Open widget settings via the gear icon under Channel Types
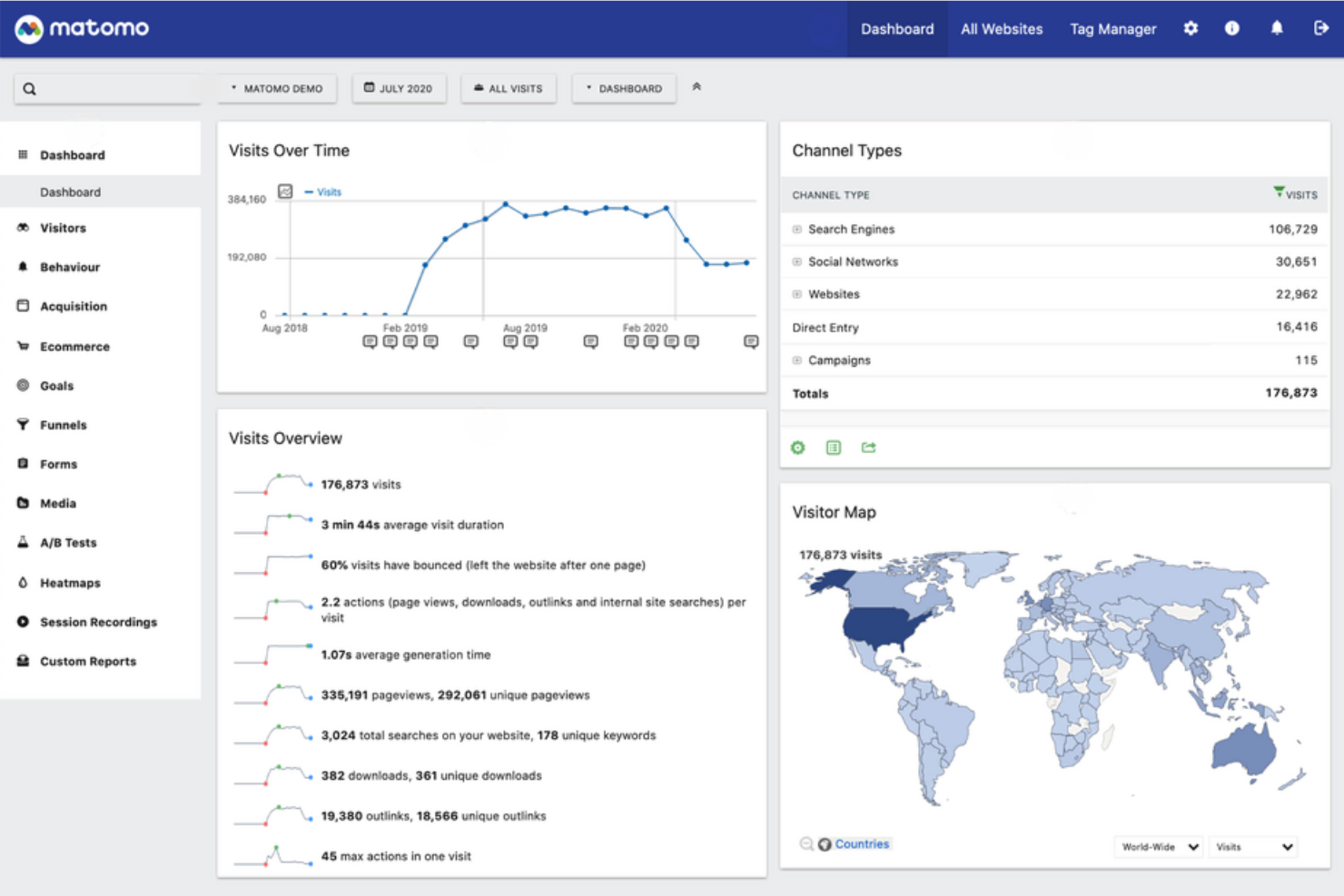This screenshot has height=896, width=1344. (797, 447)
